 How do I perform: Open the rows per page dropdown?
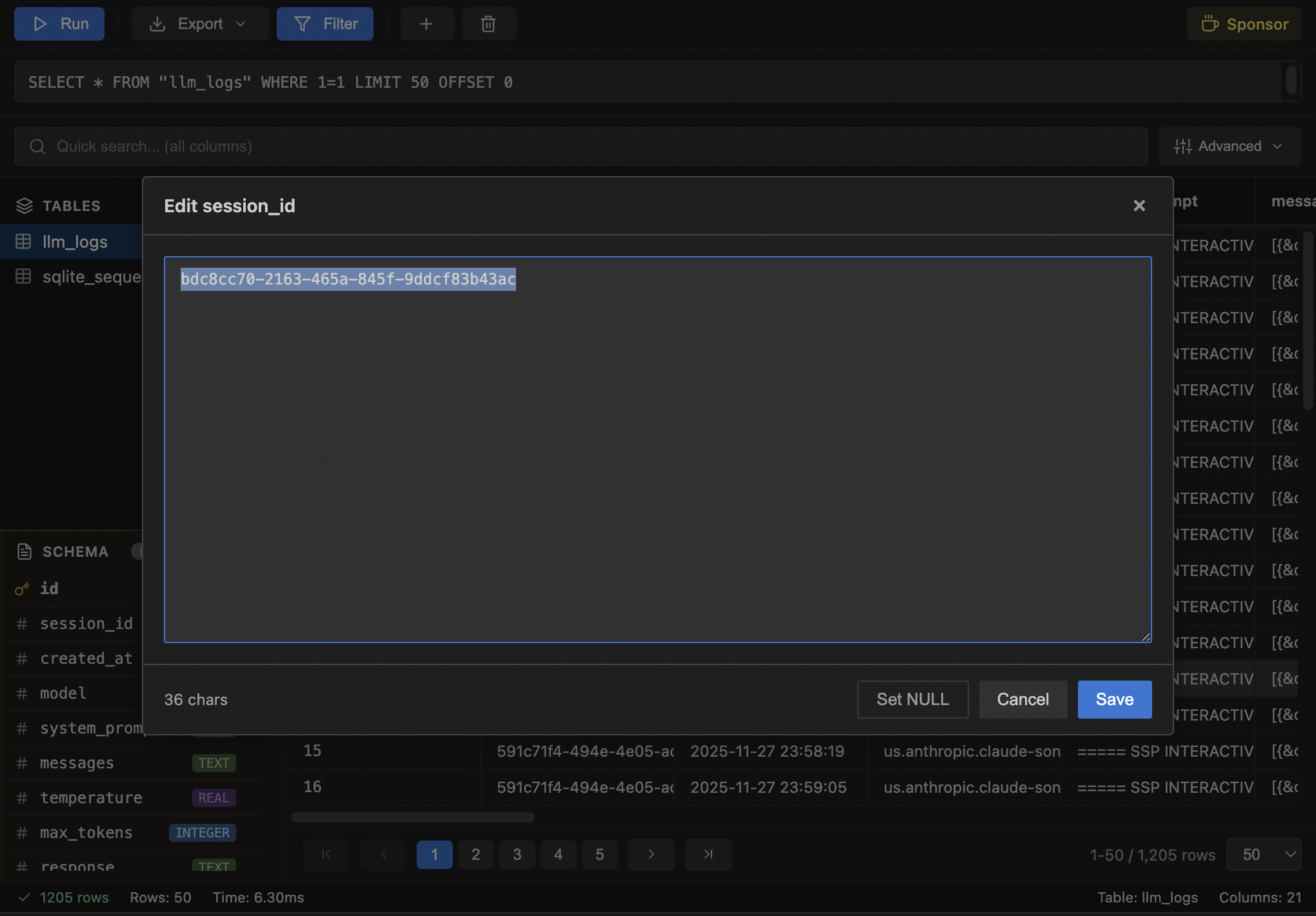1262,855
